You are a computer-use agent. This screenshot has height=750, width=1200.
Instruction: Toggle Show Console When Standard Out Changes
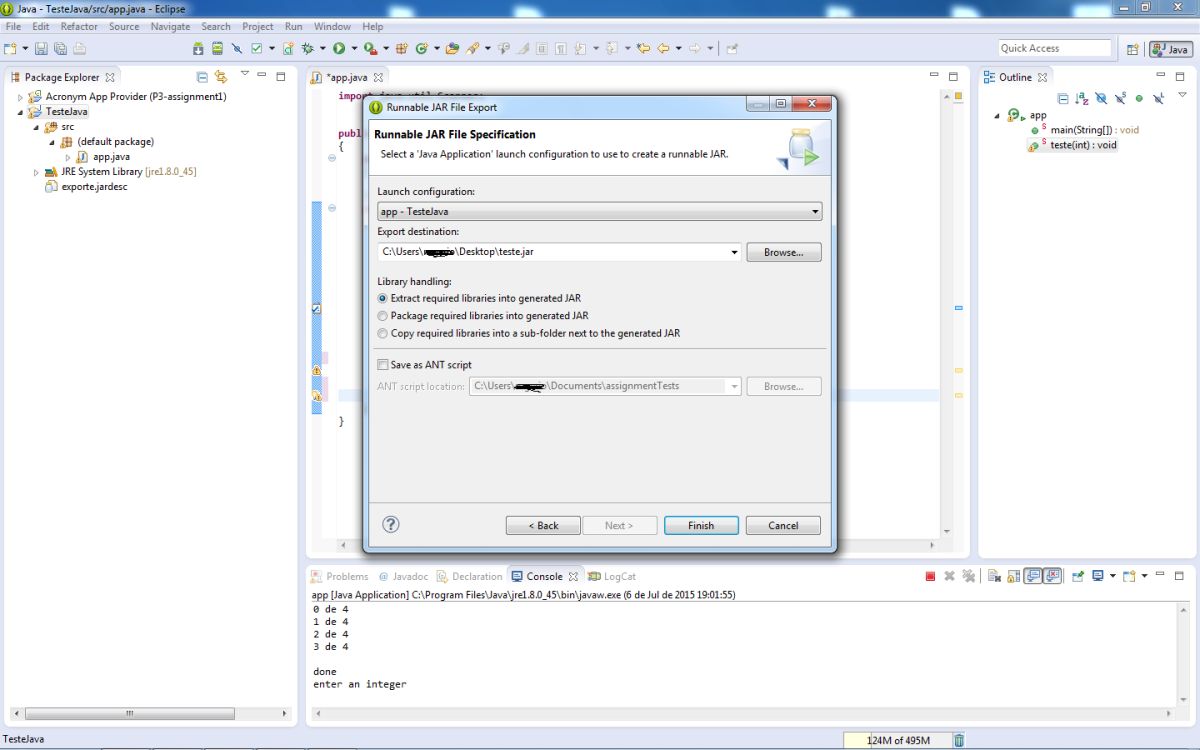click(x=1033, y=576)
